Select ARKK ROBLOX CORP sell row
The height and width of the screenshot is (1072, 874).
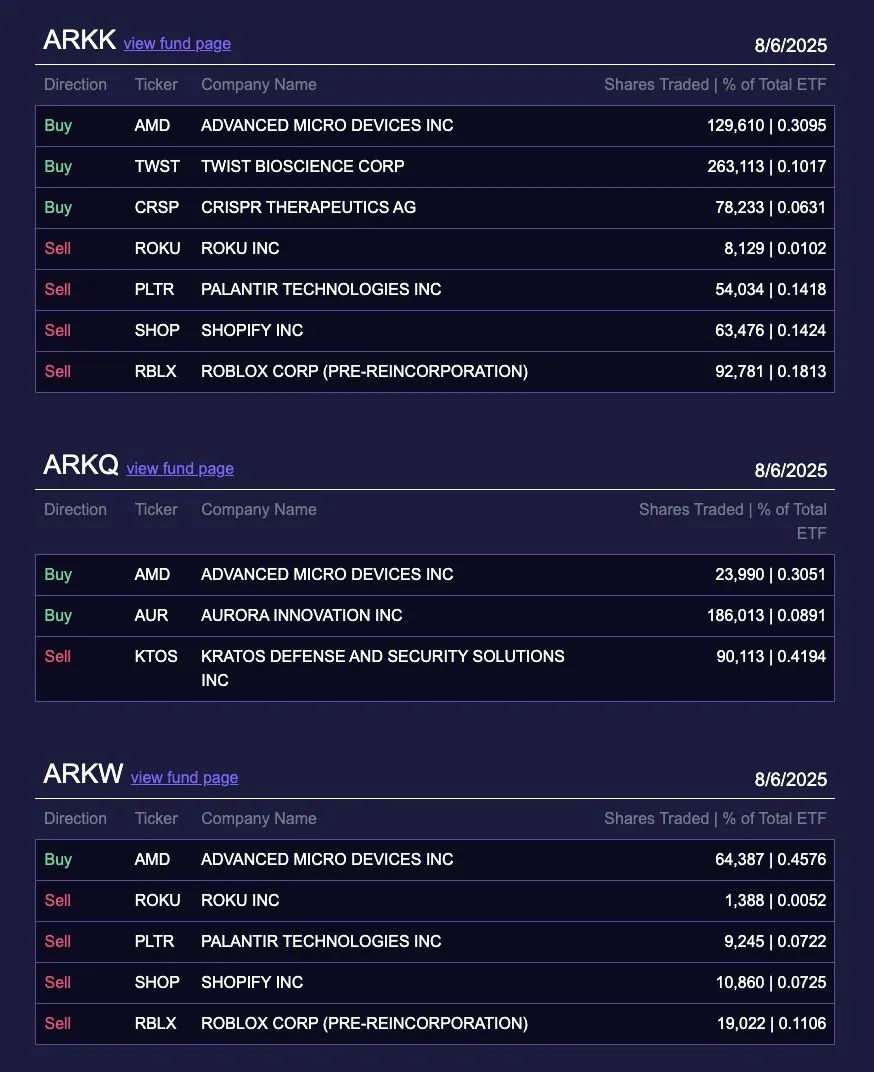(435, 372)
